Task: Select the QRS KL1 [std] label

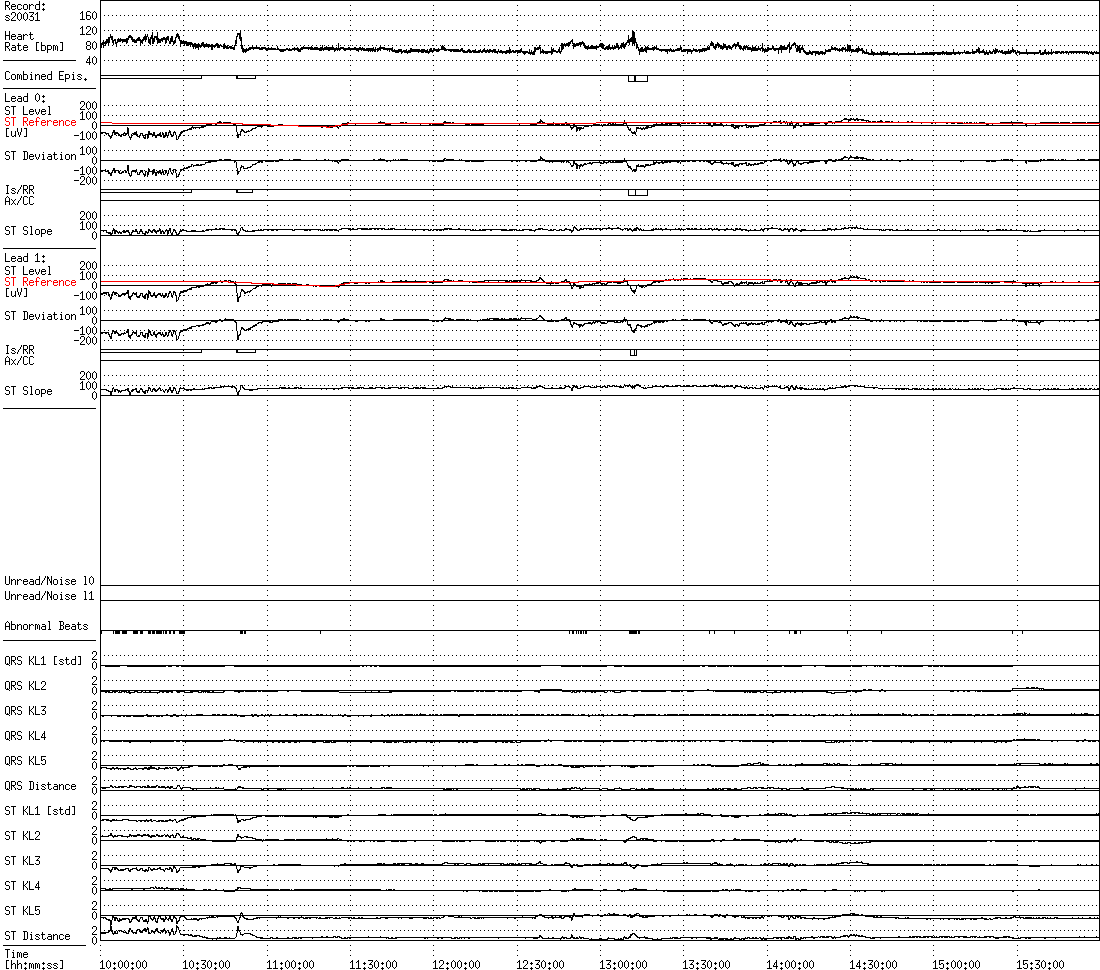Action: click(x=43, y=661)
